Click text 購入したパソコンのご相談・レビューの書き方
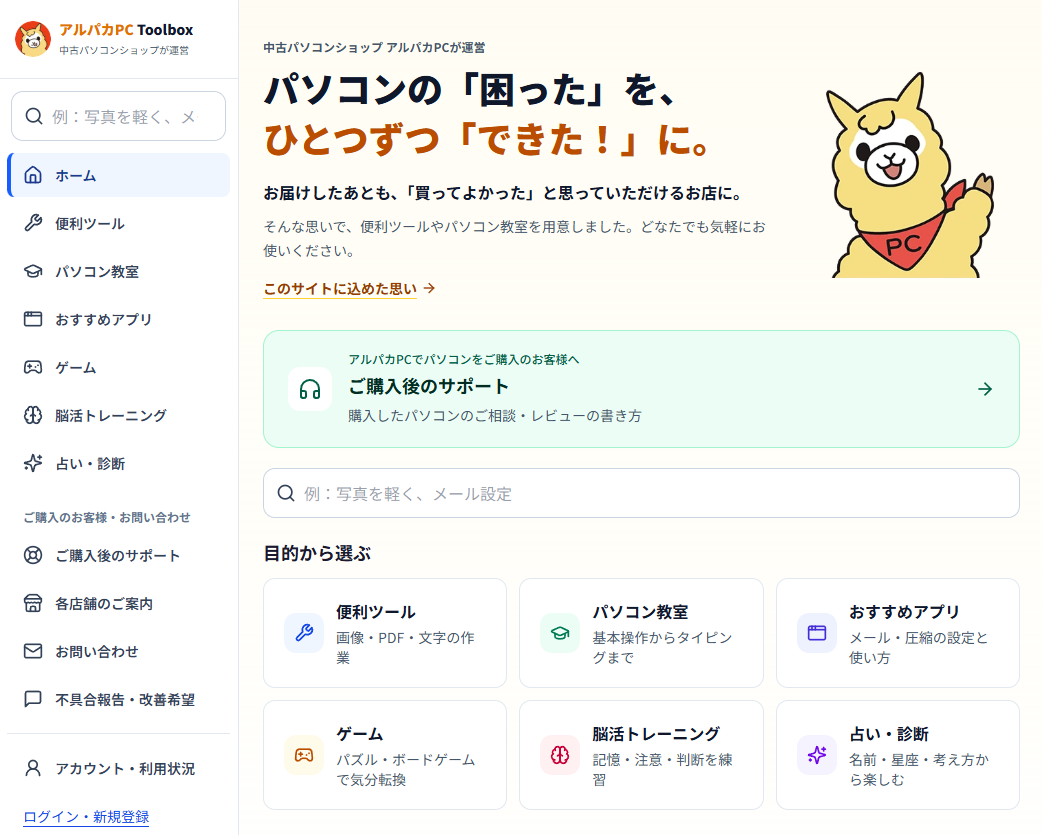1042x835 pixels. tap(495, 416)
